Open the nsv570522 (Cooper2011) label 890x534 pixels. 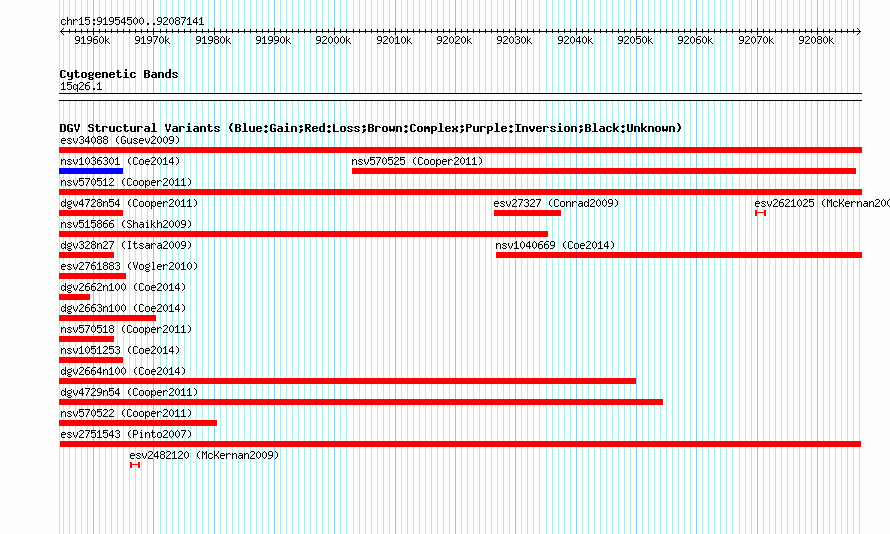pos(126,413)
